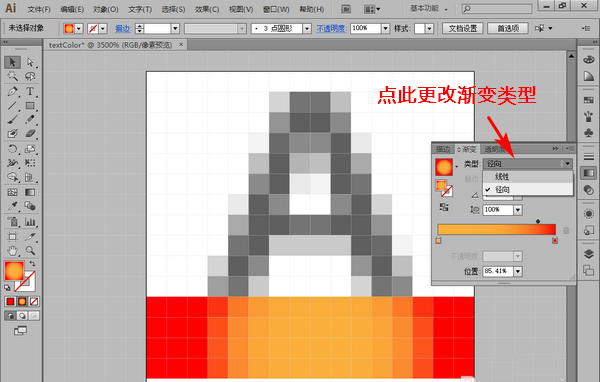Image resolution: width=600 pixels, height=382 pixels.
Task: Select the Line Segment tool
Action: click(x=12, y=106)
